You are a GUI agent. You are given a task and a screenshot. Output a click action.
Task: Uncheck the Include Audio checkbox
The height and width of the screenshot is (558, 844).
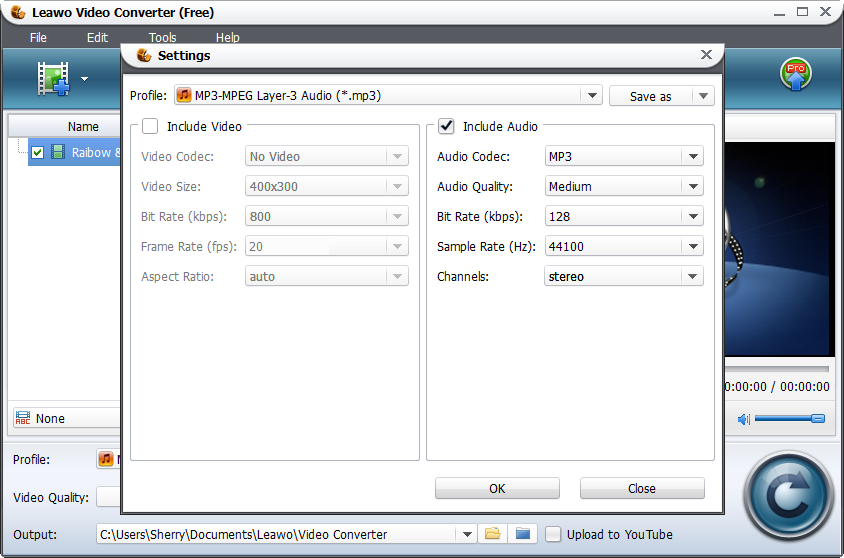click(x=446, y=126)
